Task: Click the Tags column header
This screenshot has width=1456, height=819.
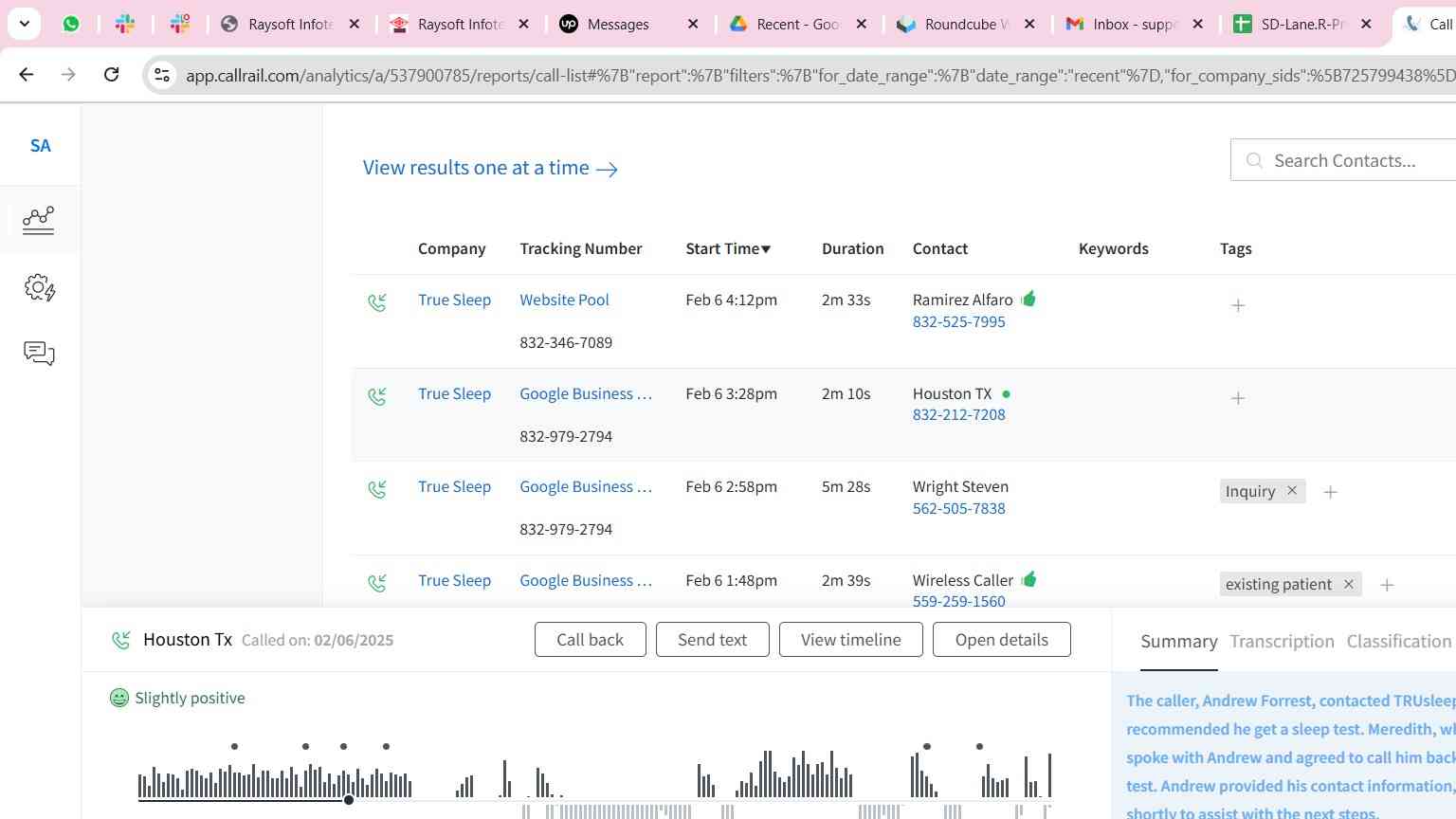Action: (x=1235, y=248)
